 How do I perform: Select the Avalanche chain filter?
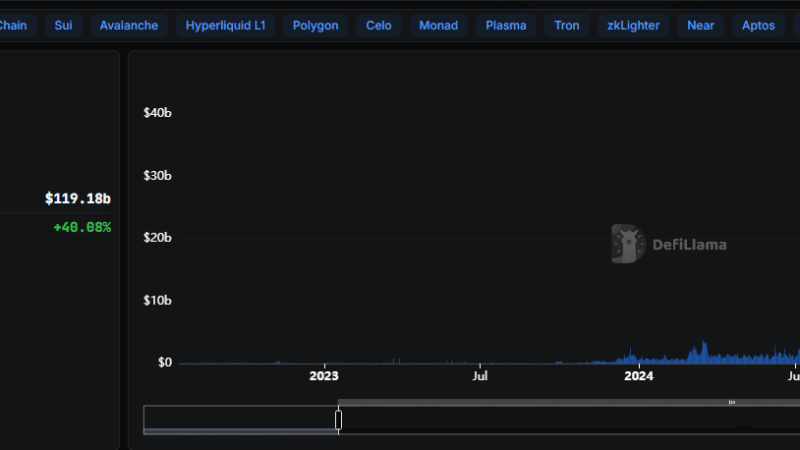(129, 26)
